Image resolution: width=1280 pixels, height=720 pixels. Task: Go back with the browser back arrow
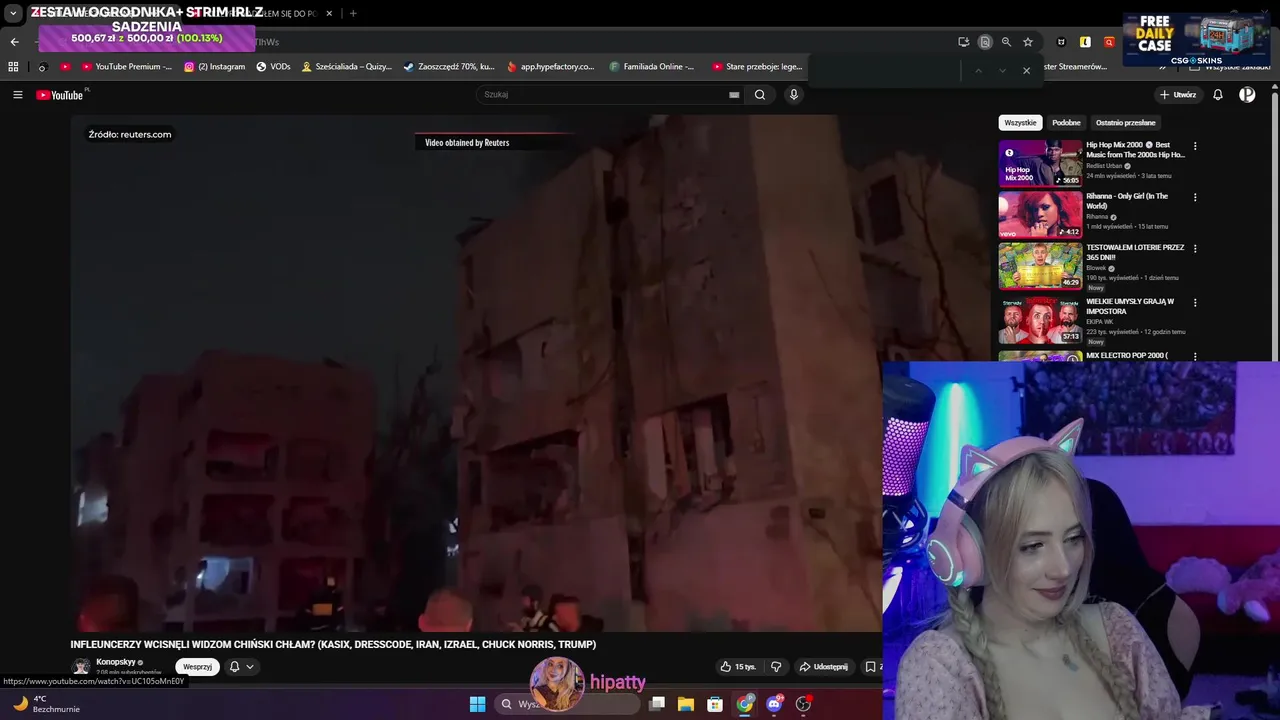pos(15,42)
